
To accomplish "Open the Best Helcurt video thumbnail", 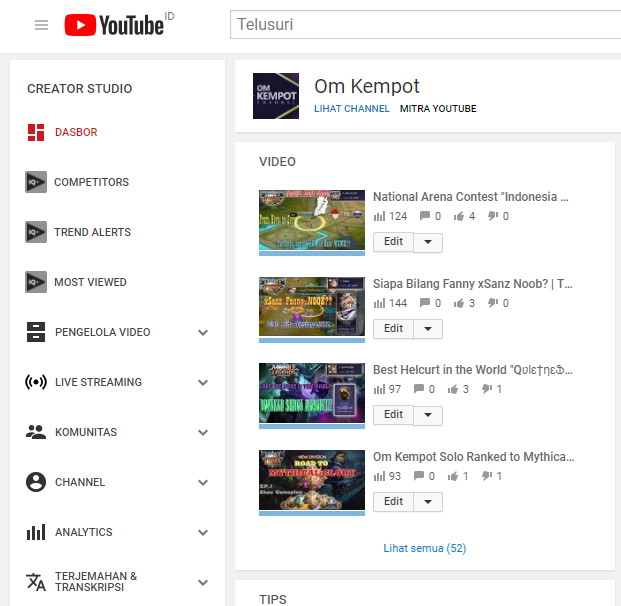I will tap(312, 393).
